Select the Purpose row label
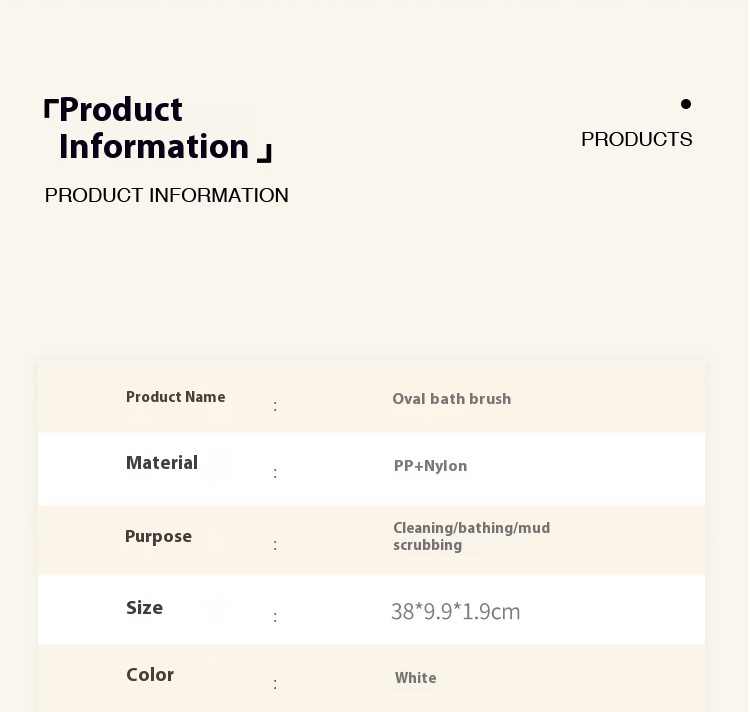The width and height of the screenshot is (750, 712). tap(158, 537)
